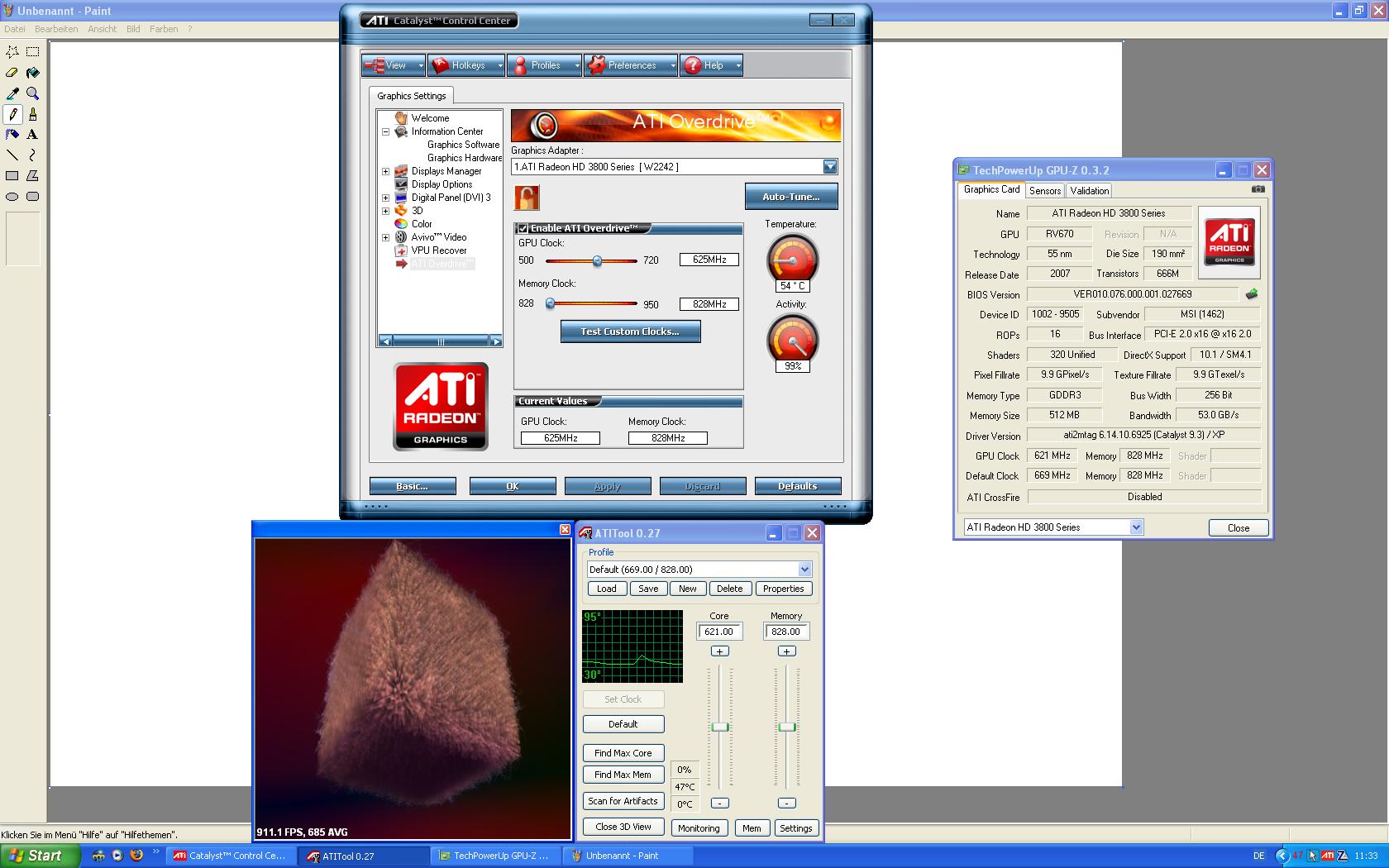The height and width of the screenshot is (868, 1389).
Task: Click the camera screenshot icon in GPU-Z
Action: [x=1258, y=189]
